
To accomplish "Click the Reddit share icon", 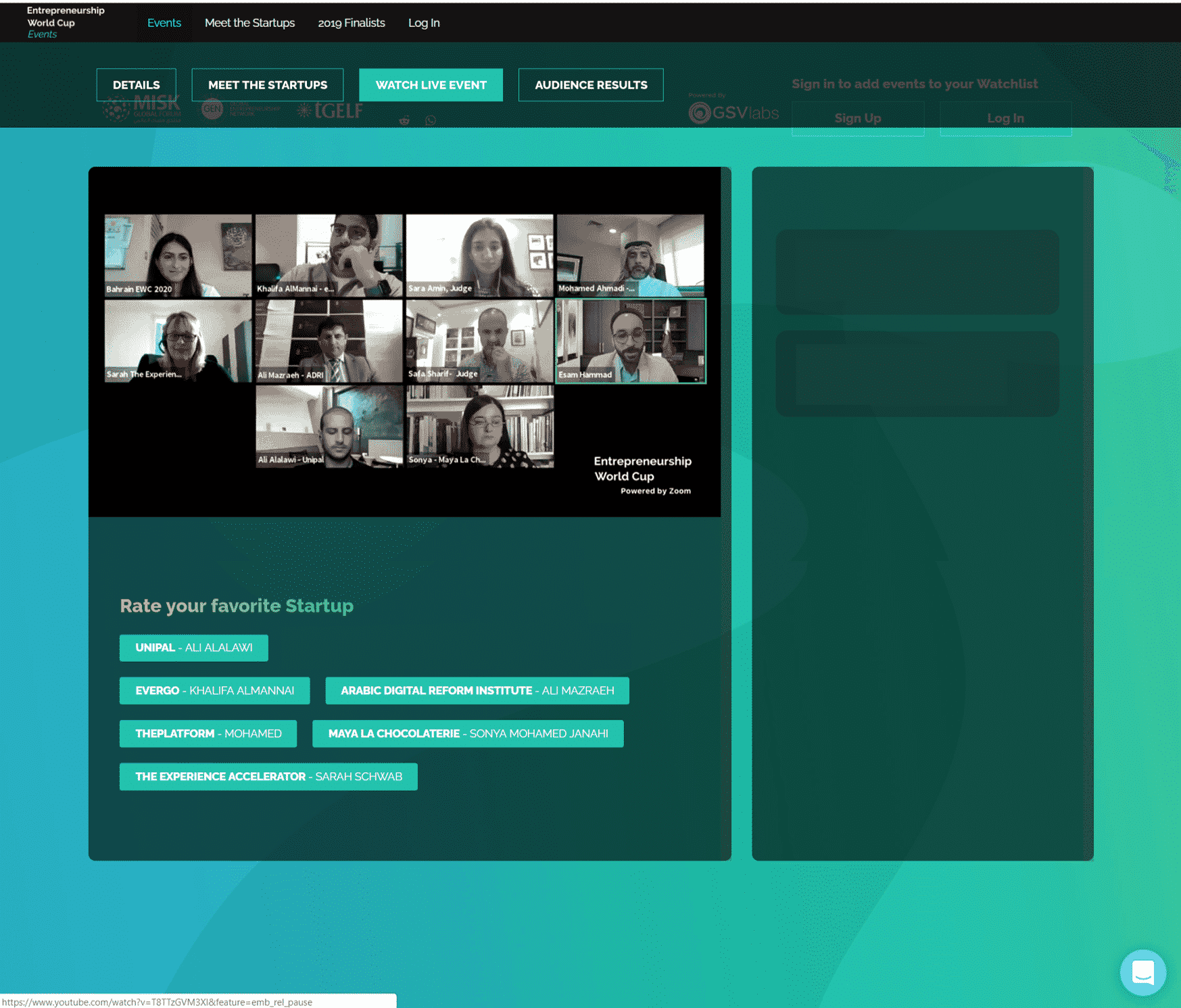I will (404, 121).
